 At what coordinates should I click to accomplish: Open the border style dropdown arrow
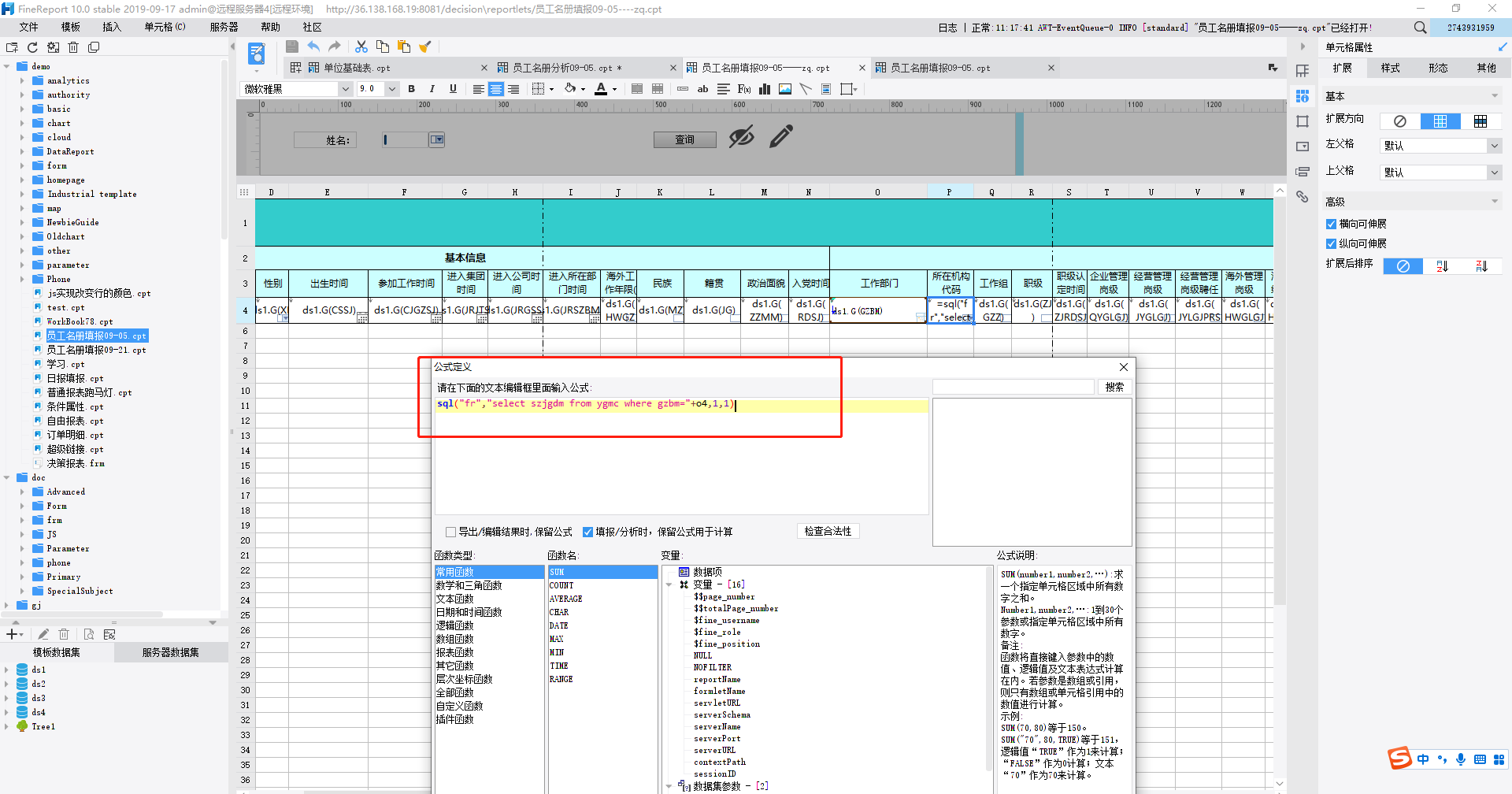click(x=551, y=89)
